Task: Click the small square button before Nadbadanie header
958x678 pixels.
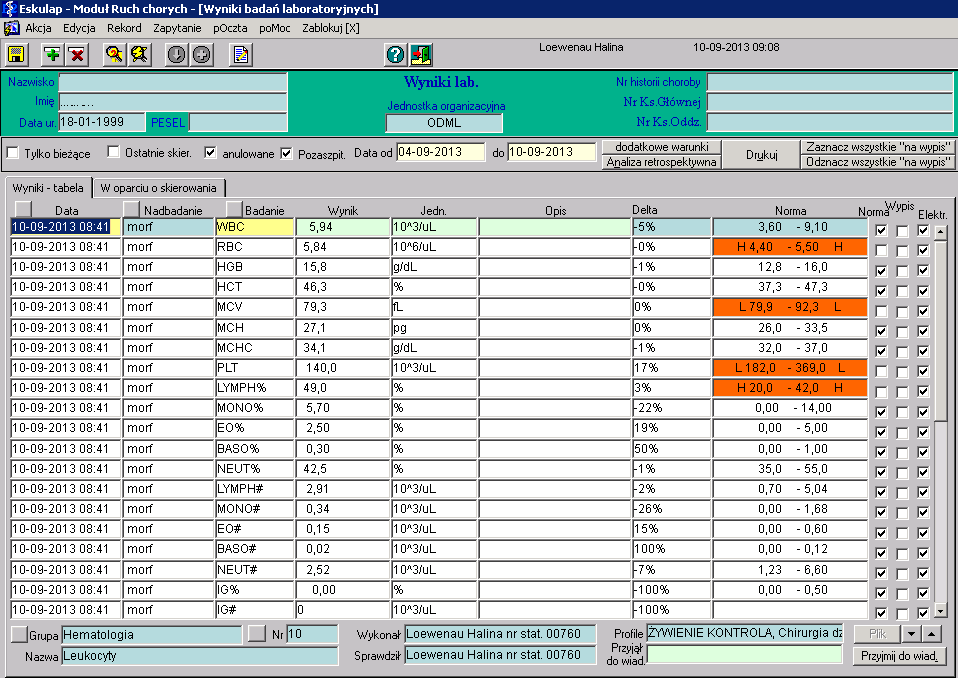Action: pos(131,209)
